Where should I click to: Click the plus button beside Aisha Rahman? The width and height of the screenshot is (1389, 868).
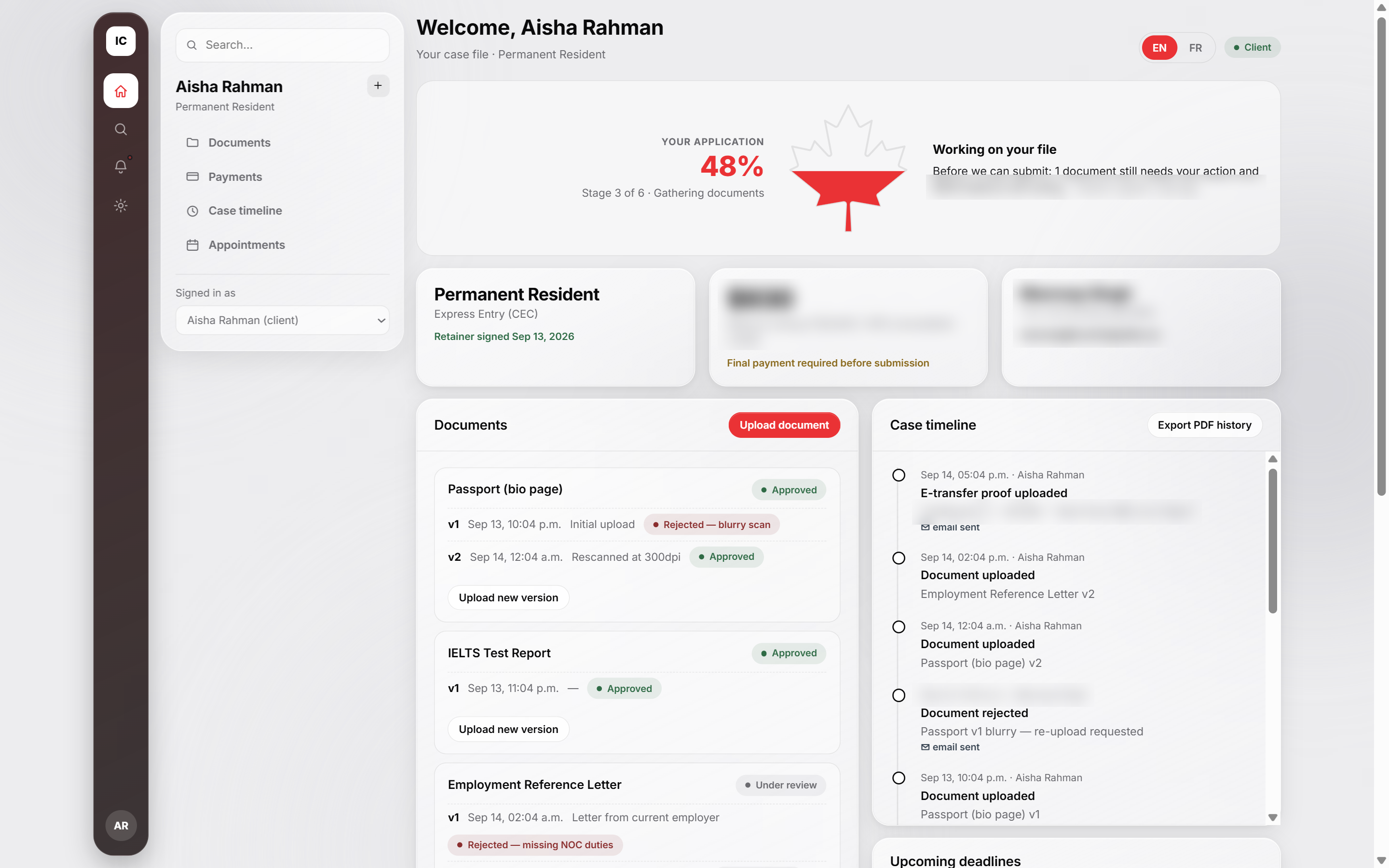click(378, 85)
